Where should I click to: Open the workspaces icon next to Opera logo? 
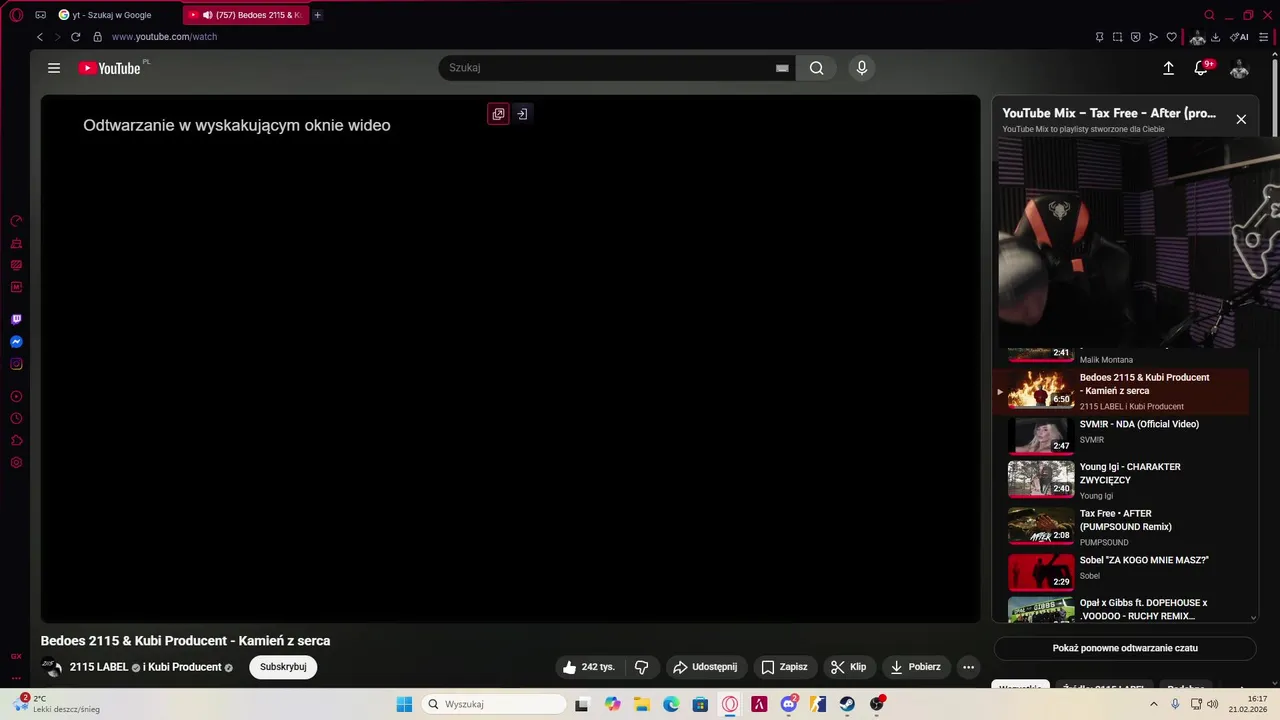pos(40,15)
